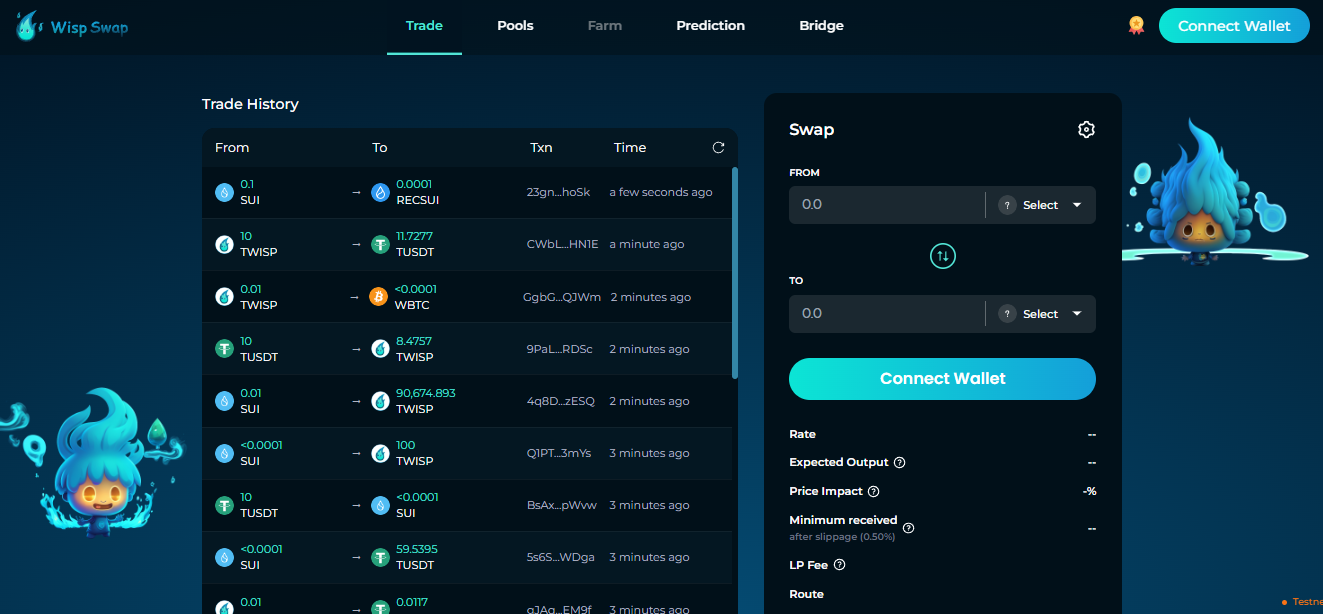Click the swap direction arrows icon

[942, 257]
